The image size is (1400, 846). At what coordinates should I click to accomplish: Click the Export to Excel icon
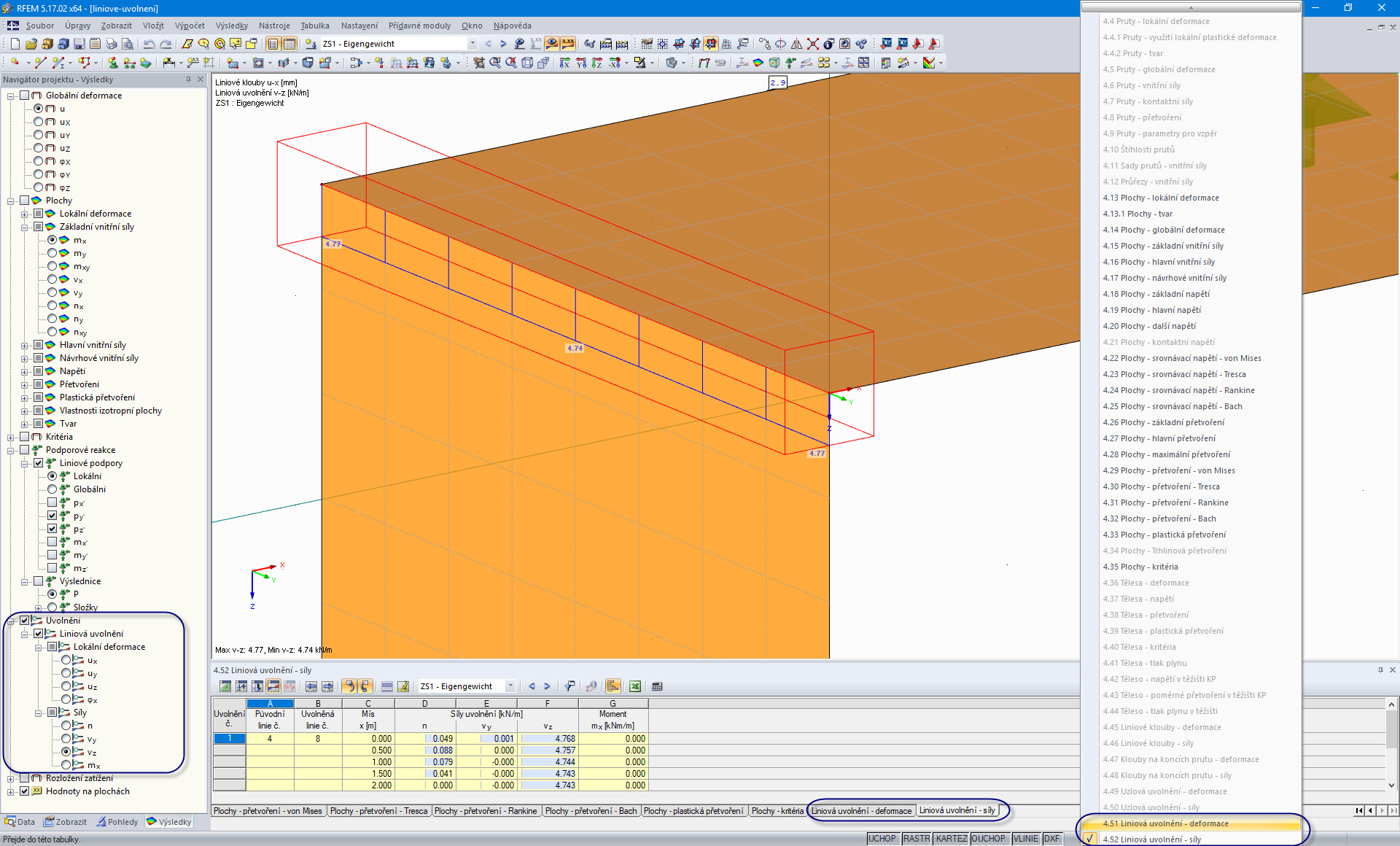635,686
